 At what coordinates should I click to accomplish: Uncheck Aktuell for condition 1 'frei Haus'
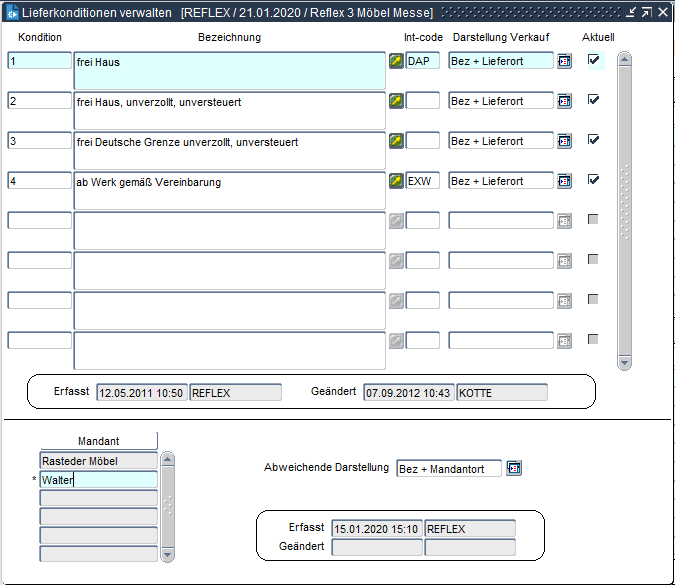594,60
